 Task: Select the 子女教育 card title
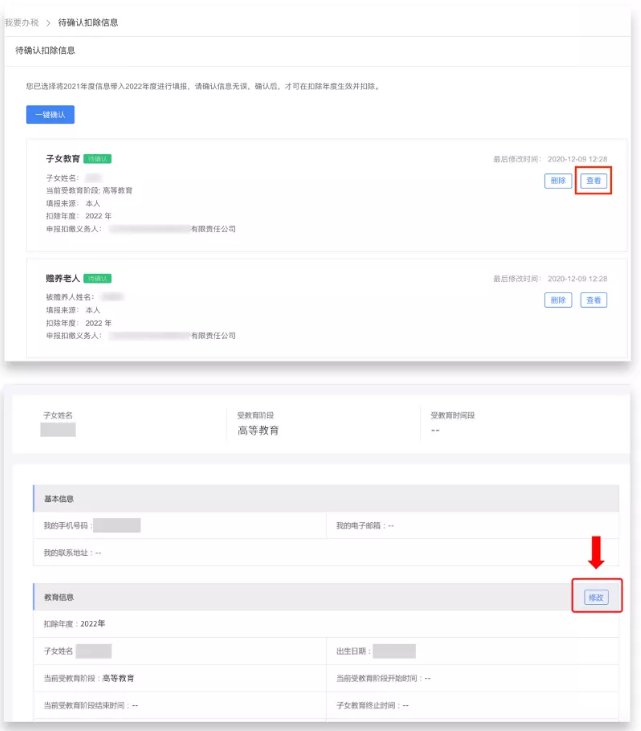click(62, 158)
